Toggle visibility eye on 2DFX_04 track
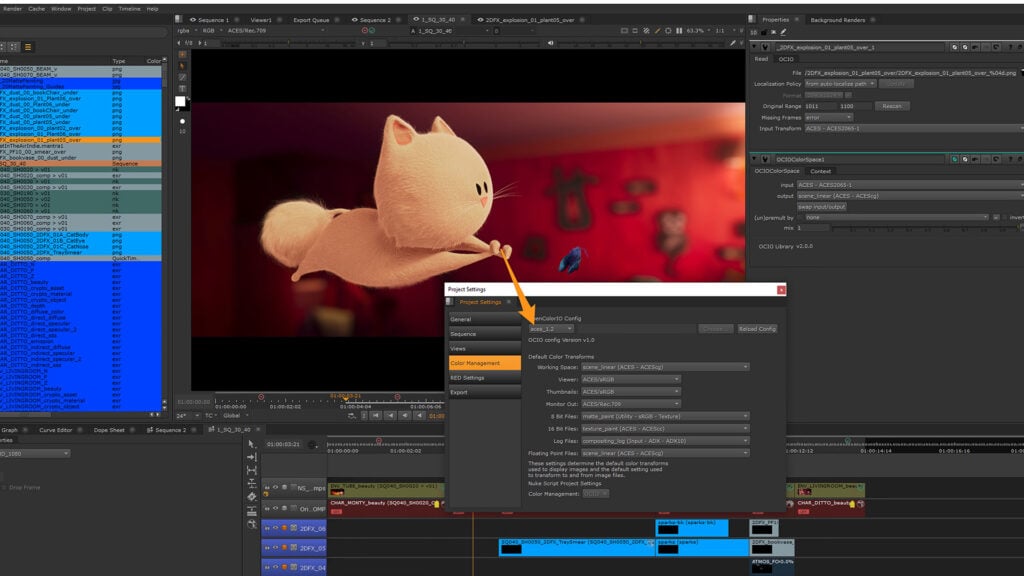 coord(275,568)
